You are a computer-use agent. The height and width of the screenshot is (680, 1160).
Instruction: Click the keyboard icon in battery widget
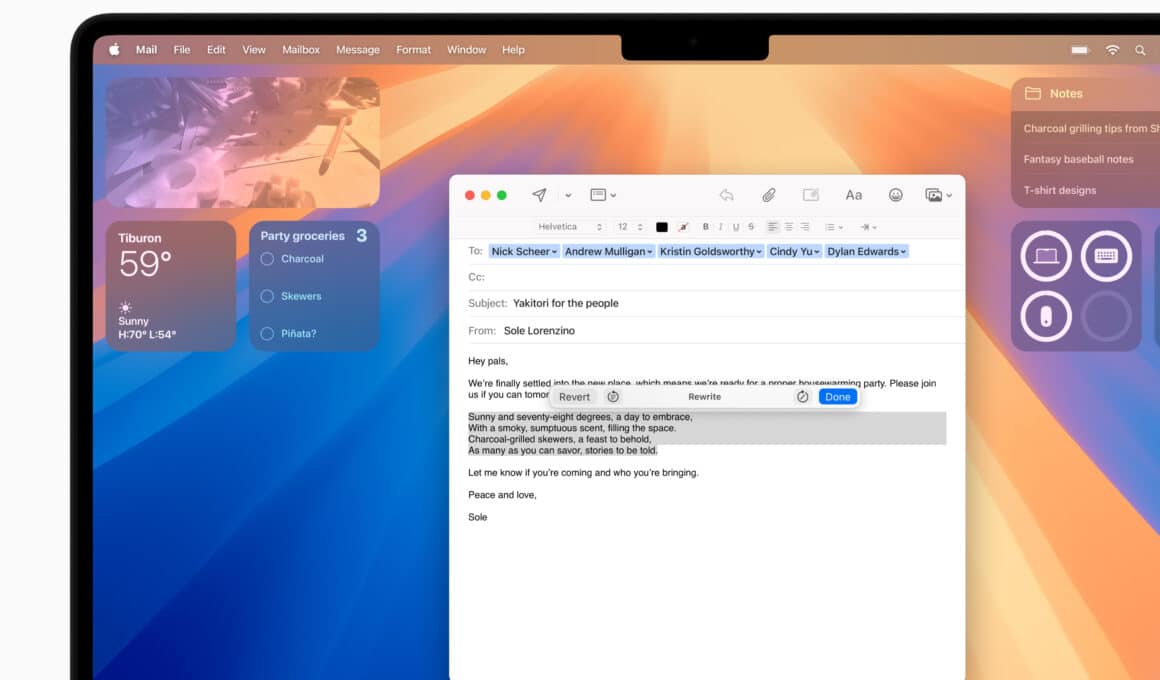pyautogui.click(x=1106, y=256)
